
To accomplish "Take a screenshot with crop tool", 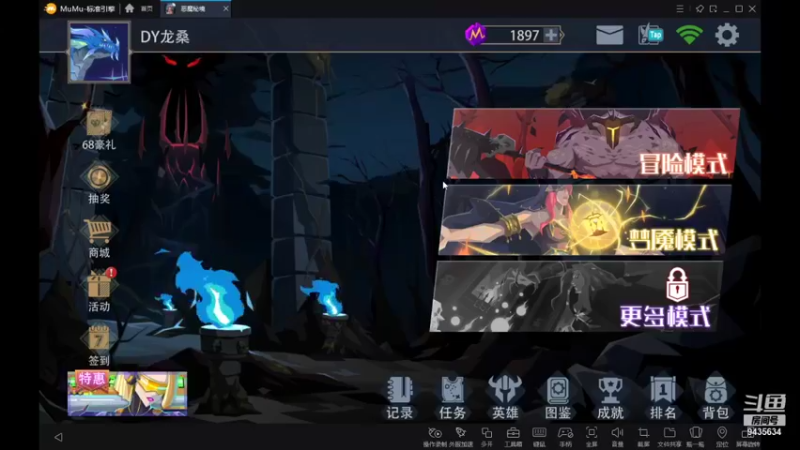I will pos(643,437).
